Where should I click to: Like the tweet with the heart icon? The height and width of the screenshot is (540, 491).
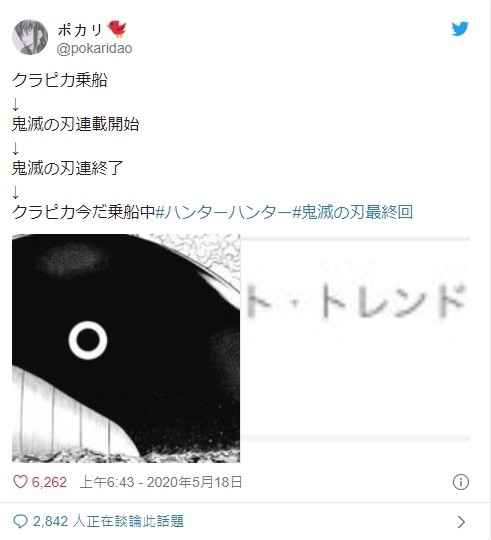pyautogui.click(x=20, y=481)
